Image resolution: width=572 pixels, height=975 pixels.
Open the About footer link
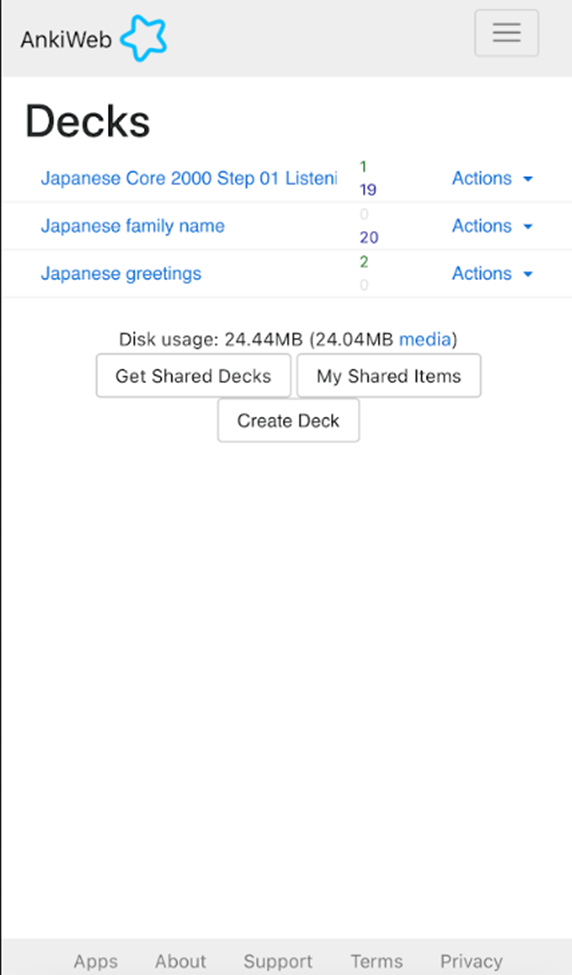[180, 961]
